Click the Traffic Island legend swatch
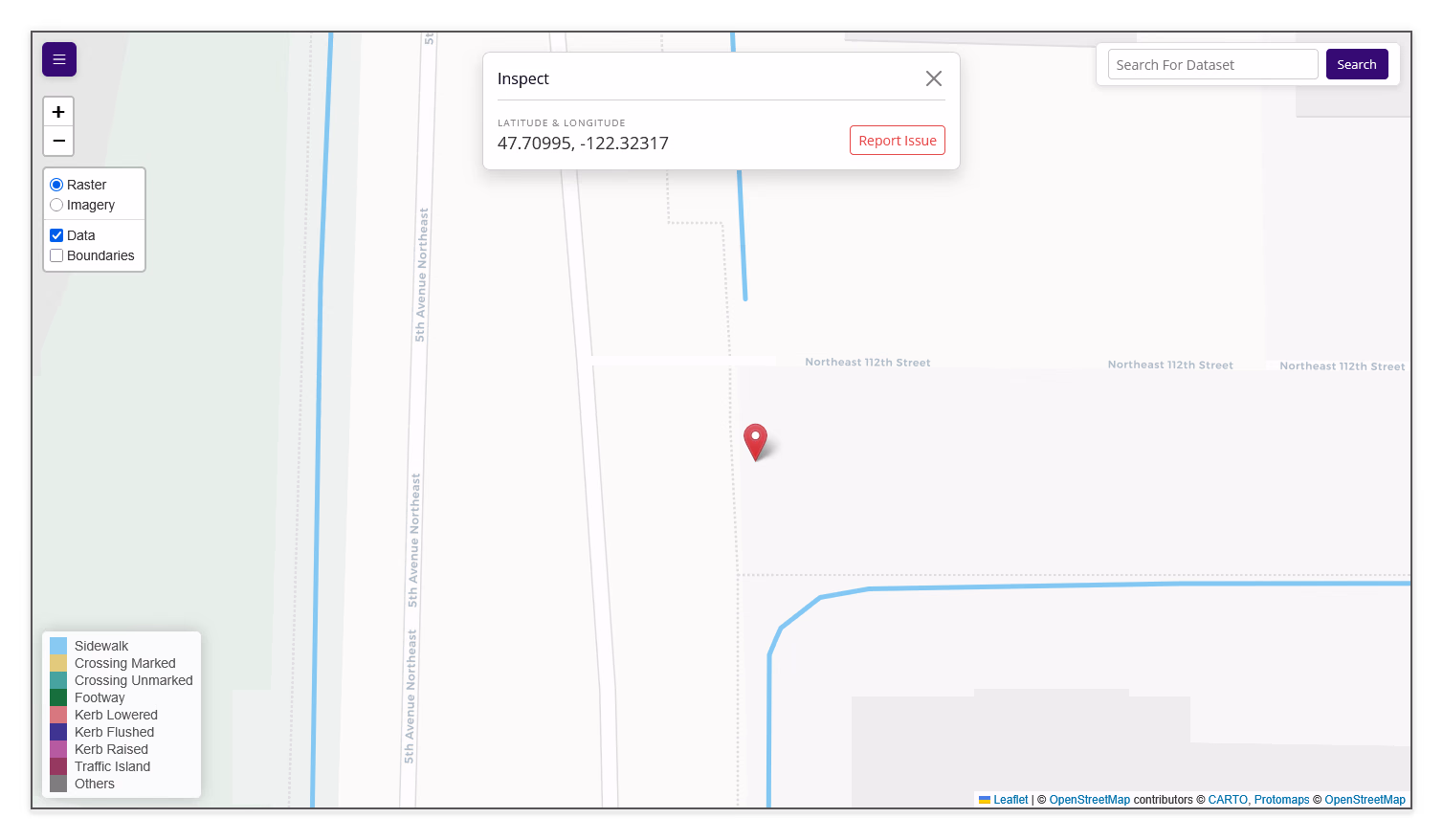 58,766
